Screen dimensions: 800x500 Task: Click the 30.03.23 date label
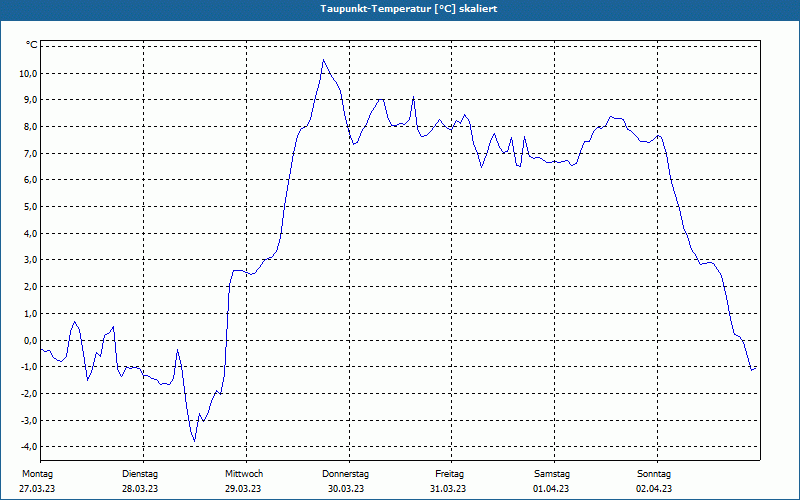tap(346, 489)
